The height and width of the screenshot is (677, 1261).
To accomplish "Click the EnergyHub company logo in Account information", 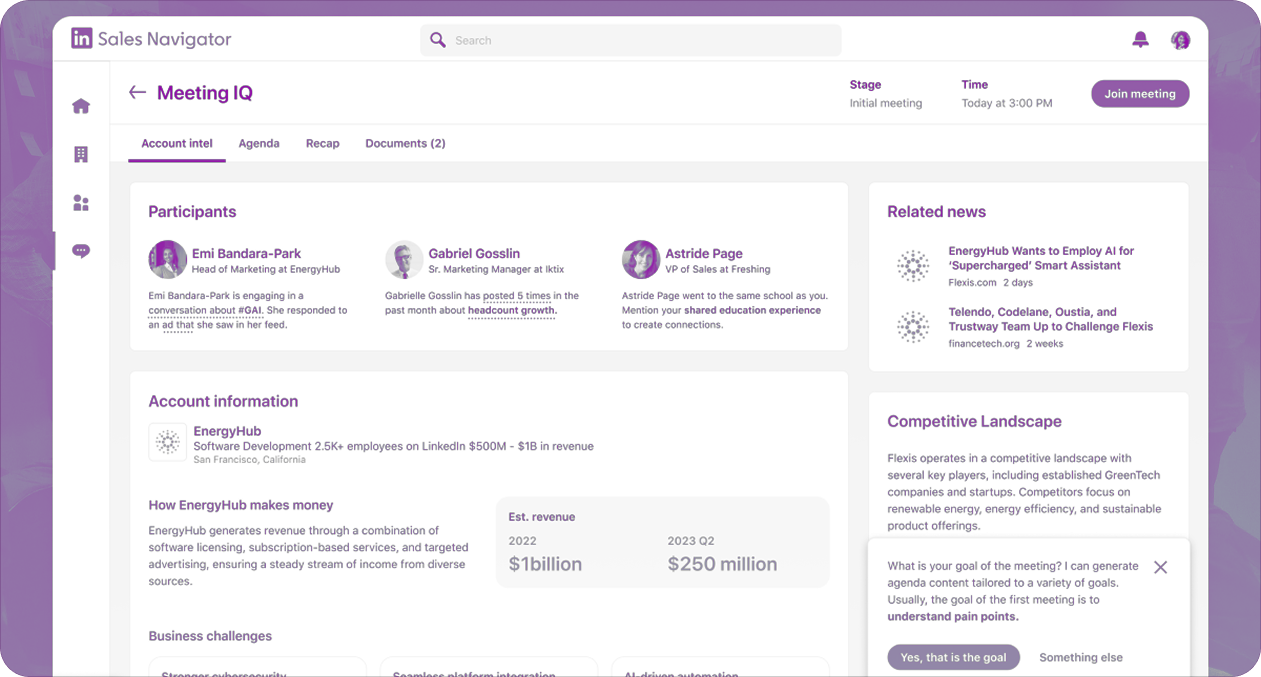I will (168, 442).
